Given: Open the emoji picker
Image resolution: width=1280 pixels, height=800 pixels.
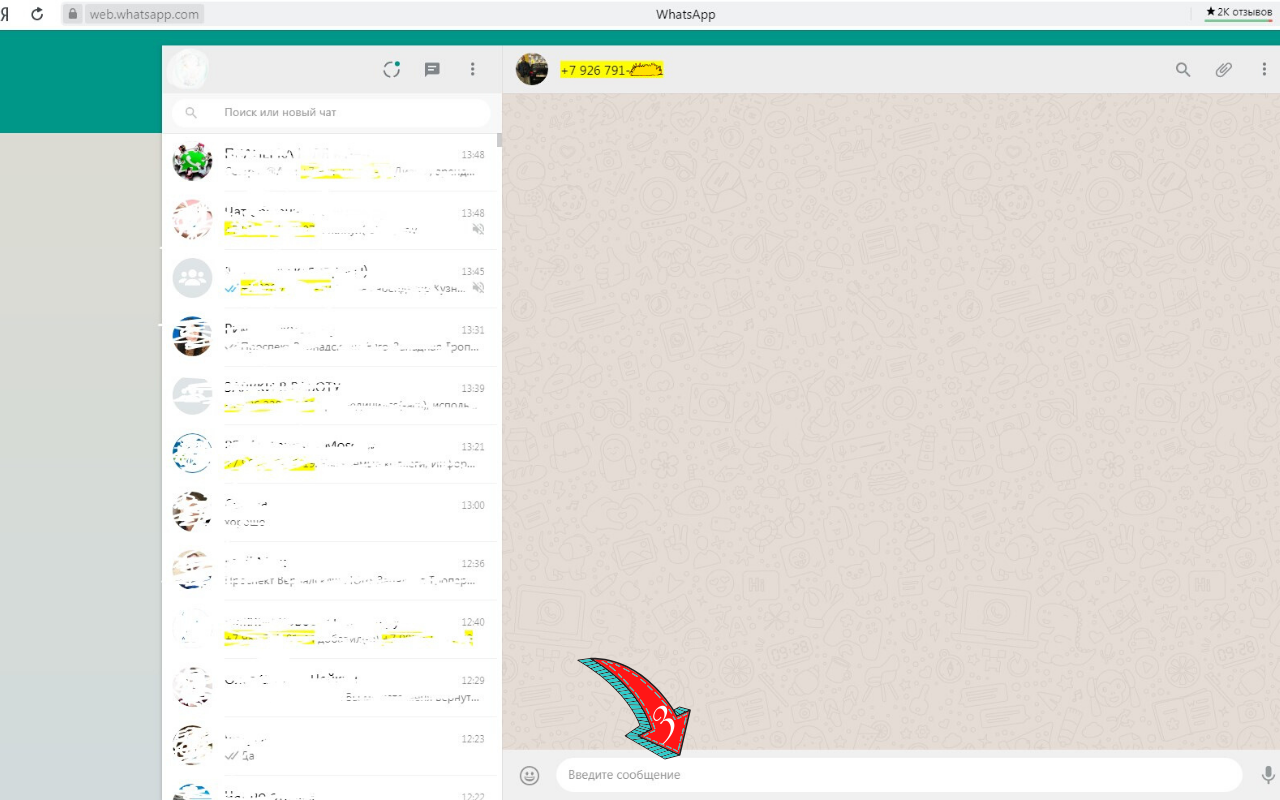Looking at the screenshot, I should pyautogui.click(x=530, y=775).
